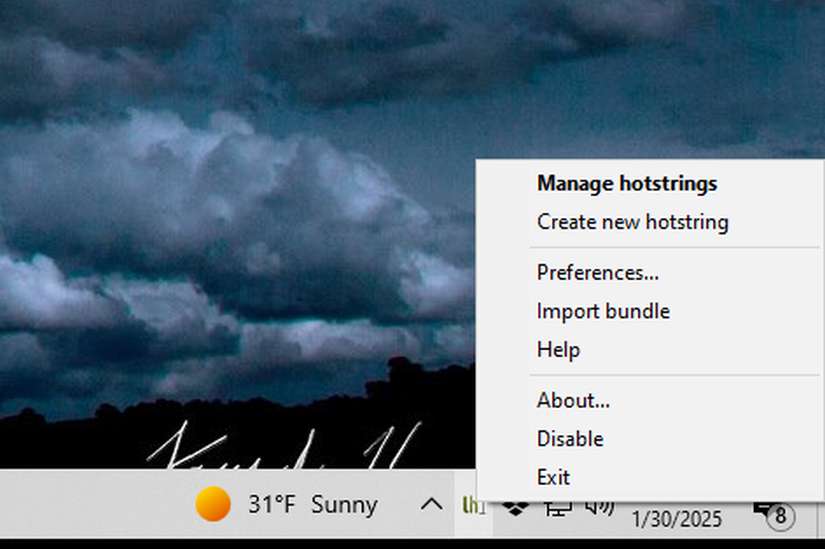Click the orange sun weather icon
Viewport: 825px width, 549px height.
(x=213, y=504)
